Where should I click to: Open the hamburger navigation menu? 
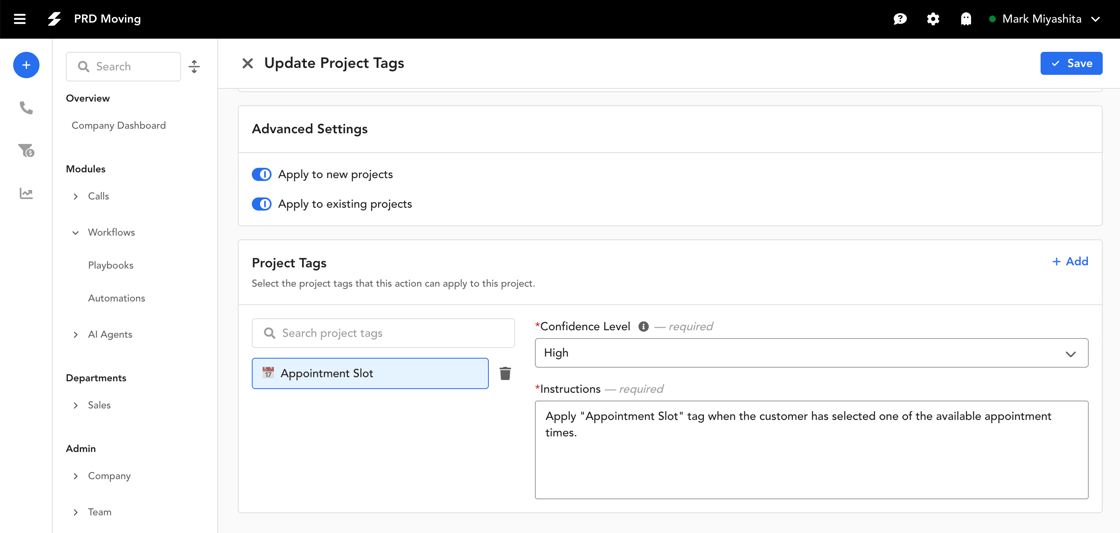[19, 19]
